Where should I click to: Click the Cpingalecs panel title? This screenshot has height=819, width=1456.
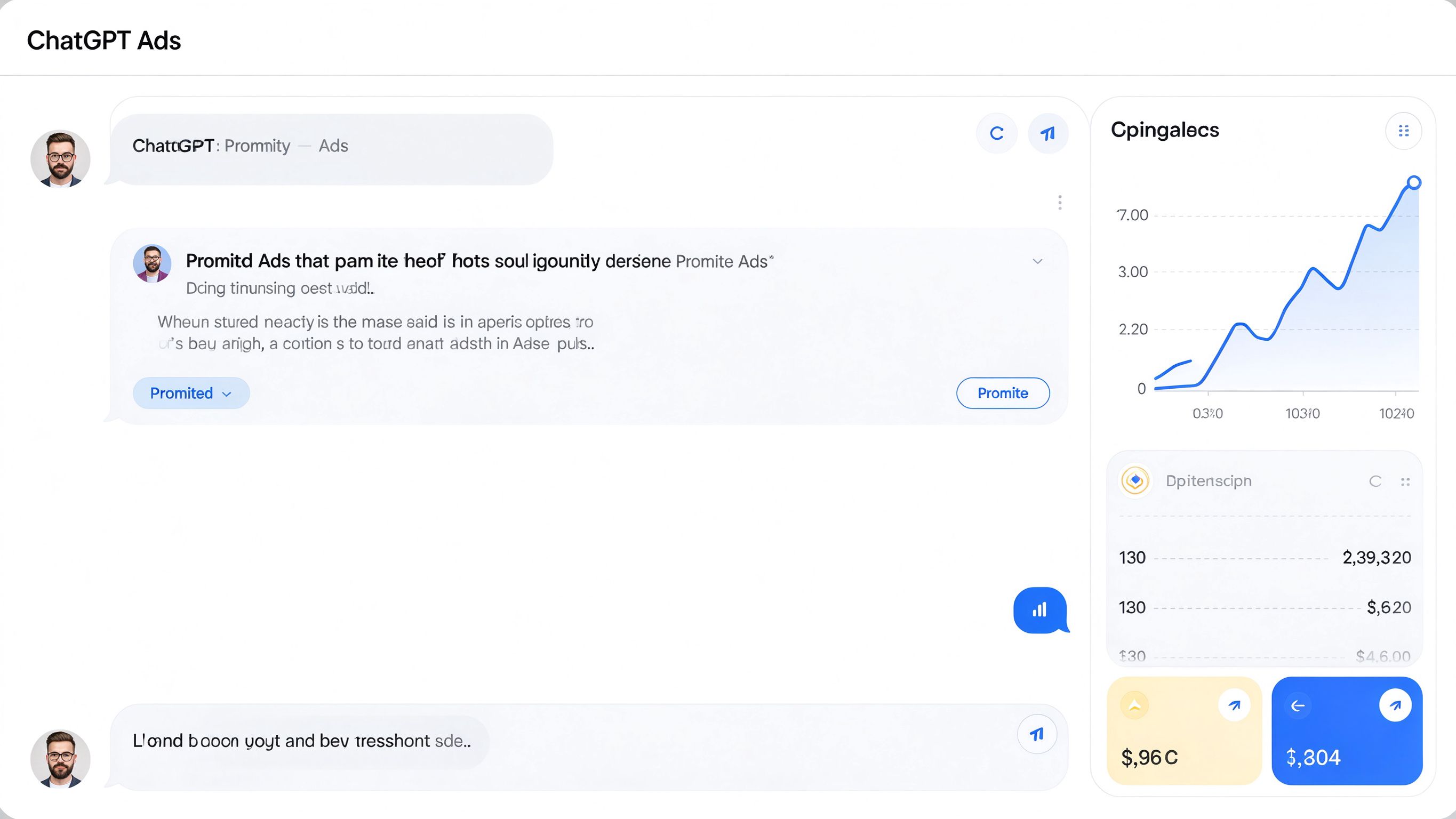point(1165,130)
